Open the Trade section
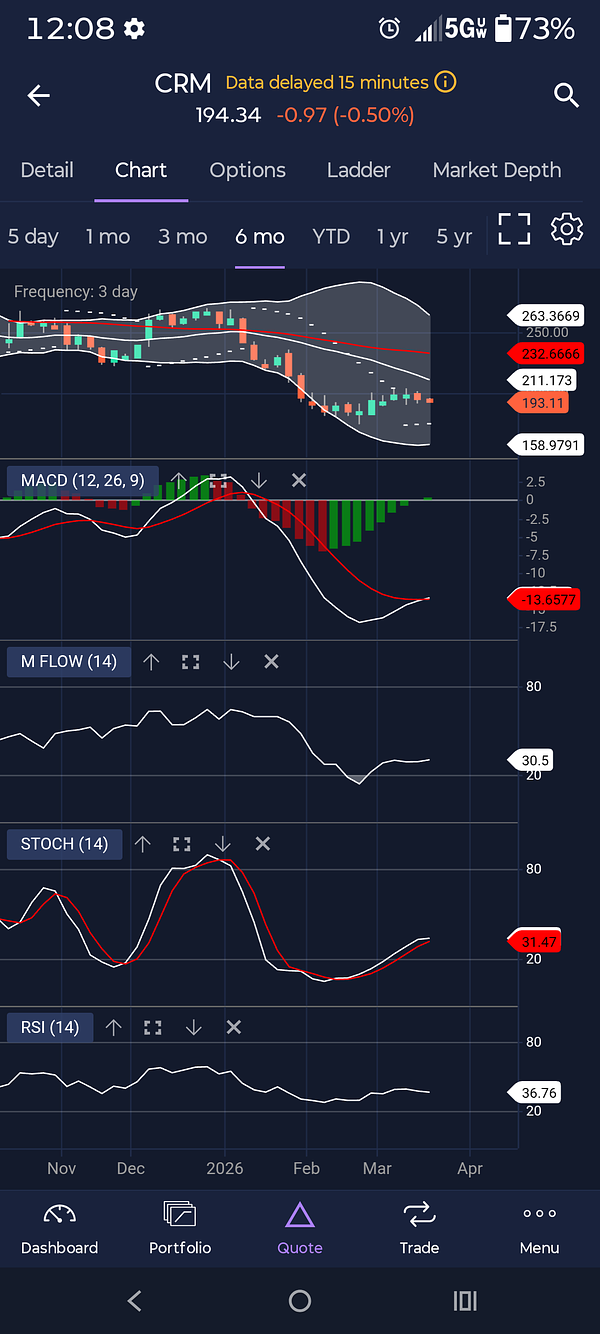The height and width of the screenshot is (1334, 600). click(x=419, y=1228)
